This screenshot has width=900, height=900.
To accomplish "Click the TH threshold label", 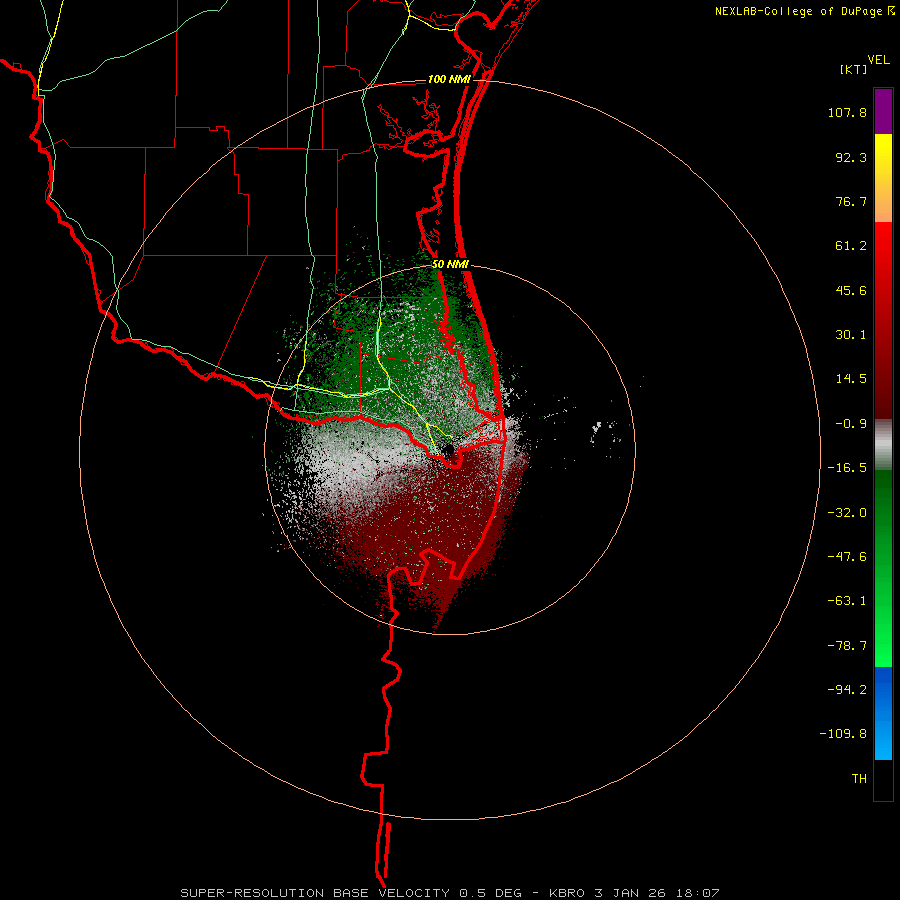I will coord(859,779).
